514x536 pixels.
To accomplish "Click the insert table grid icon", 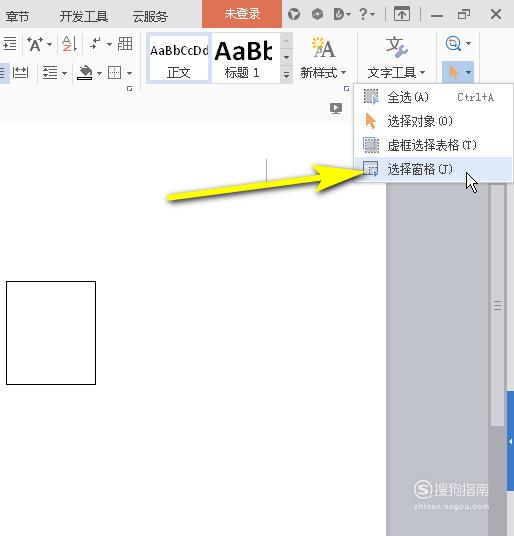I will pos(125,44).
